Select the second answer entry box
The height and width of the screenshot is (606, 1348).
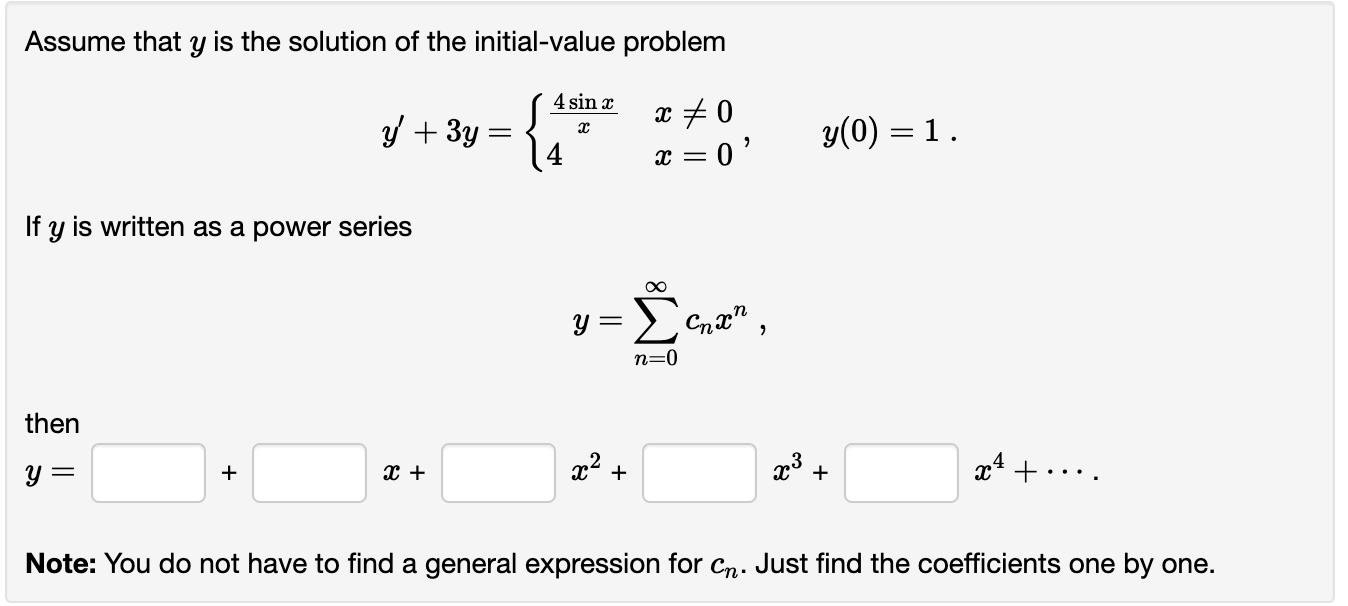(308, 476)
